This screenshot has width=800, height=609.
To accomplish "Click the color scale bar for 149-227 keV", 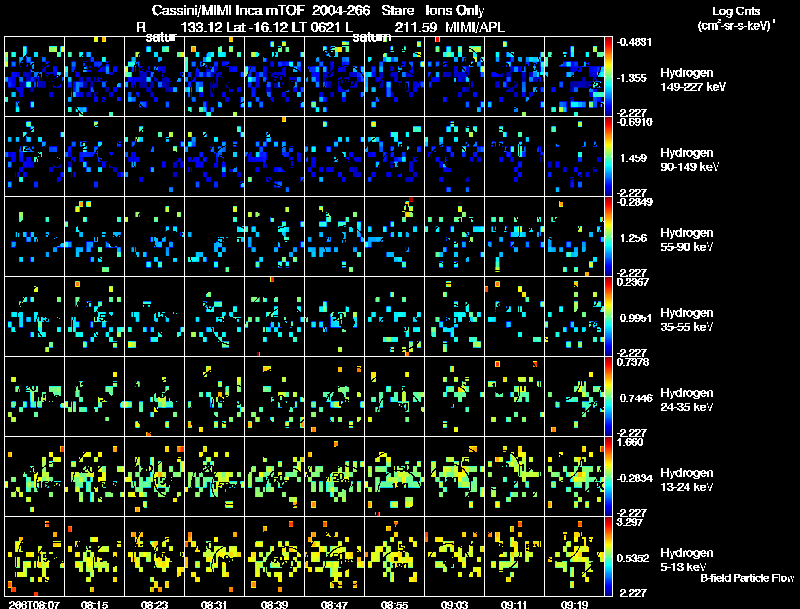I will [x=608, y=77].
